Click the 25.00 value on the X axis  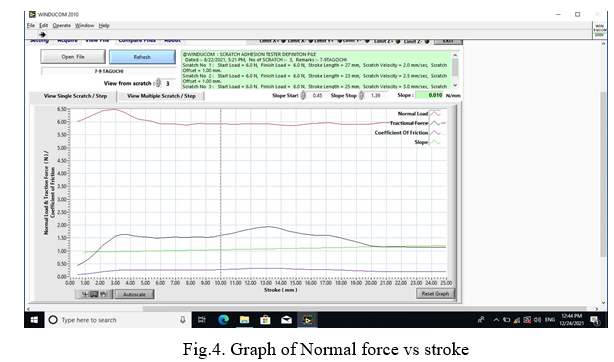[446, 283]
